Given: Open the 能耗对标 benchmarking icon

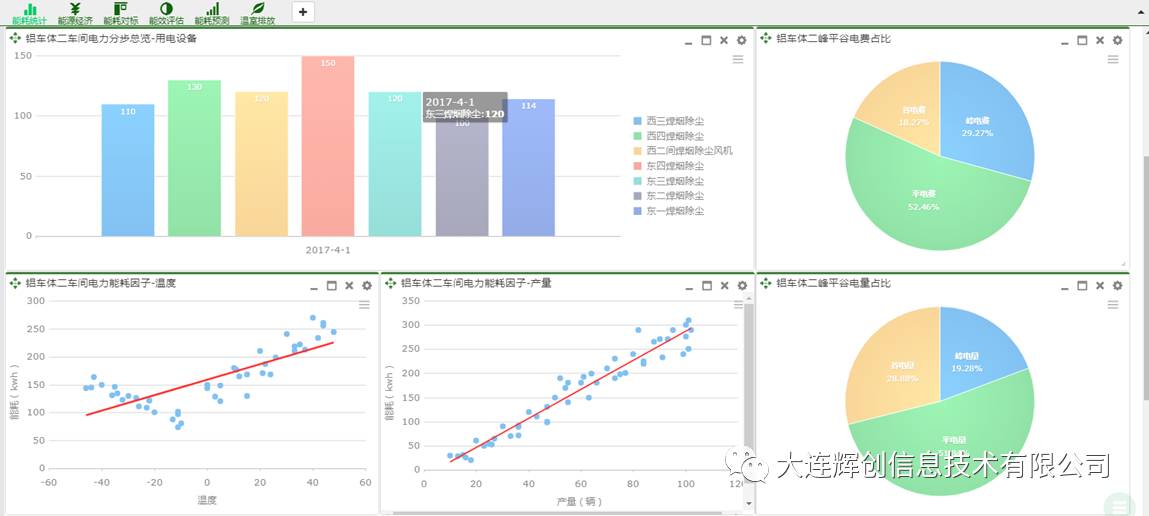Looking at the screenshot, I should coord(121,12).
